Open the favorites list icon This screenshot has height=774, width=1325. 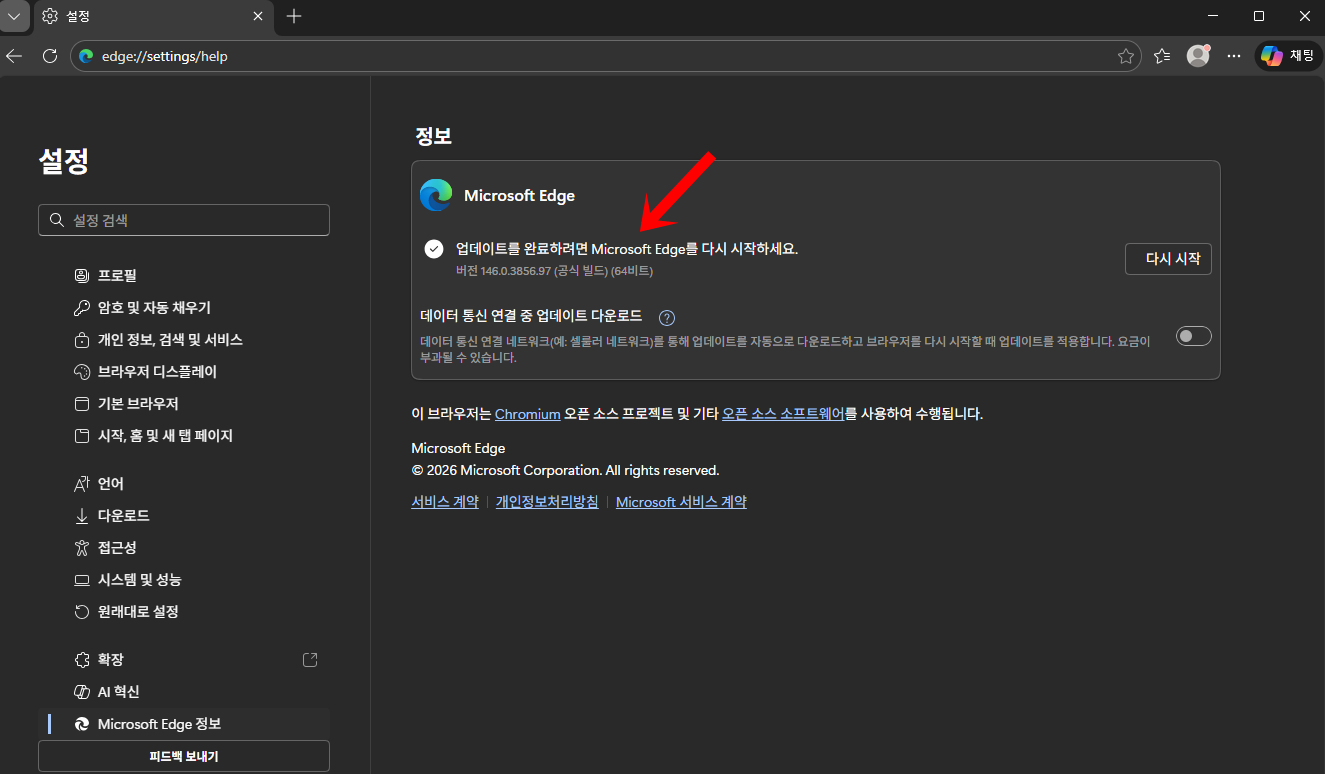click(x=1162, y=56)
